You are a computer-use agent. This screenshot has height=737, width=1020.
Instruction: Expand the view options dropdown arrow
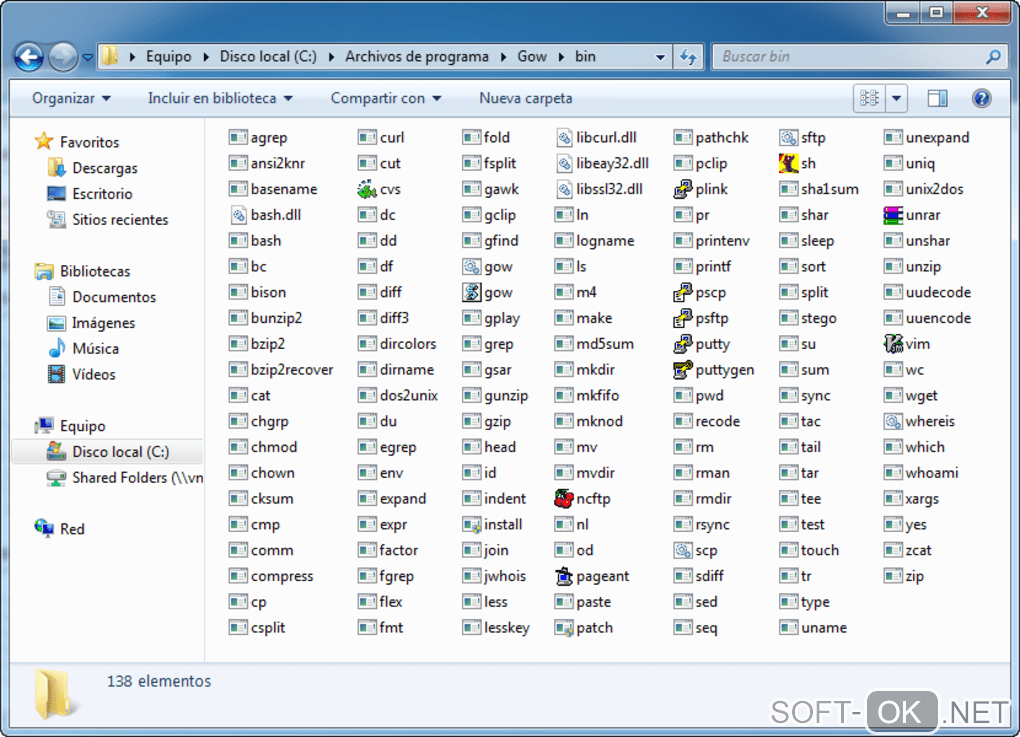click(896, 98)
